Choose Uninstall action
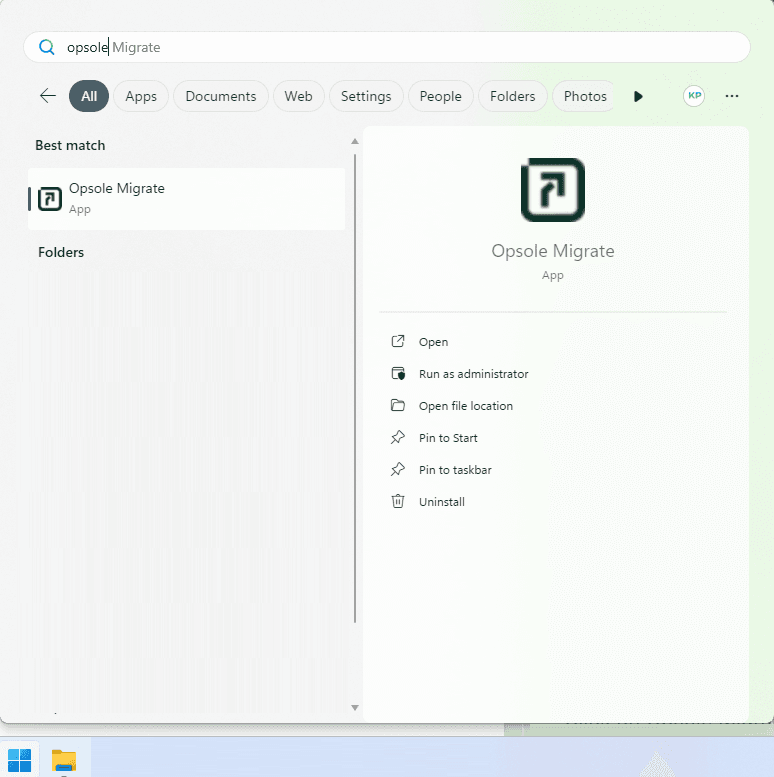Viewport: 774px width, 777px height. click(442, 502)
